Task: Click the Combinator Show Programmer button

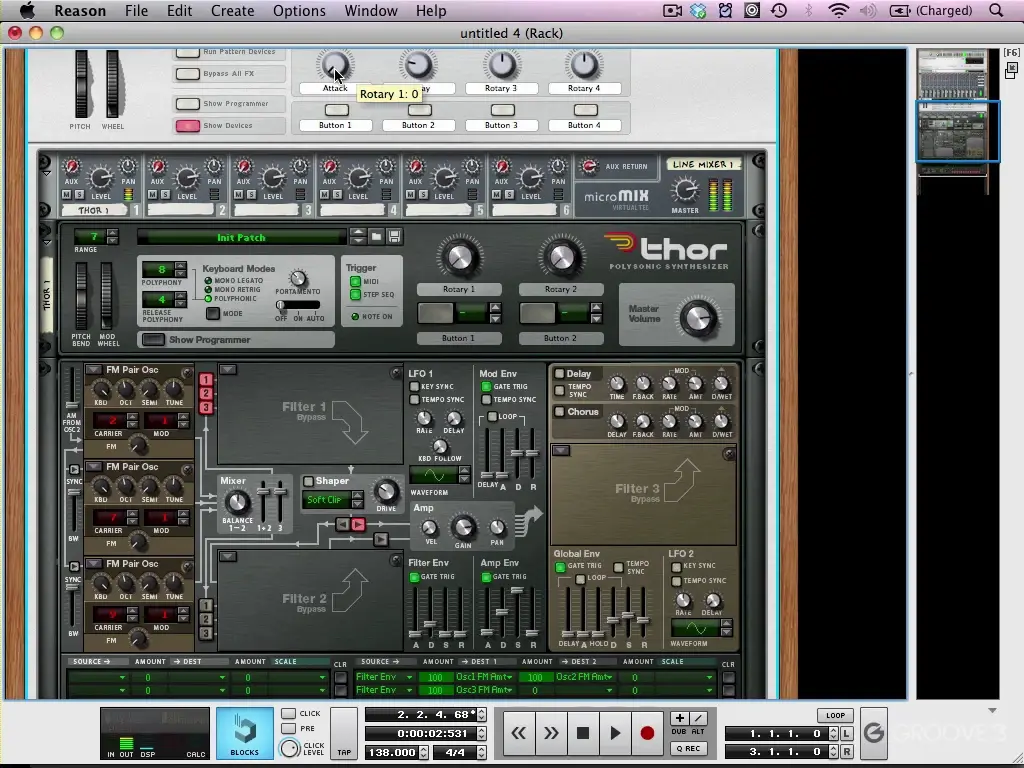Action: (187, 104)
